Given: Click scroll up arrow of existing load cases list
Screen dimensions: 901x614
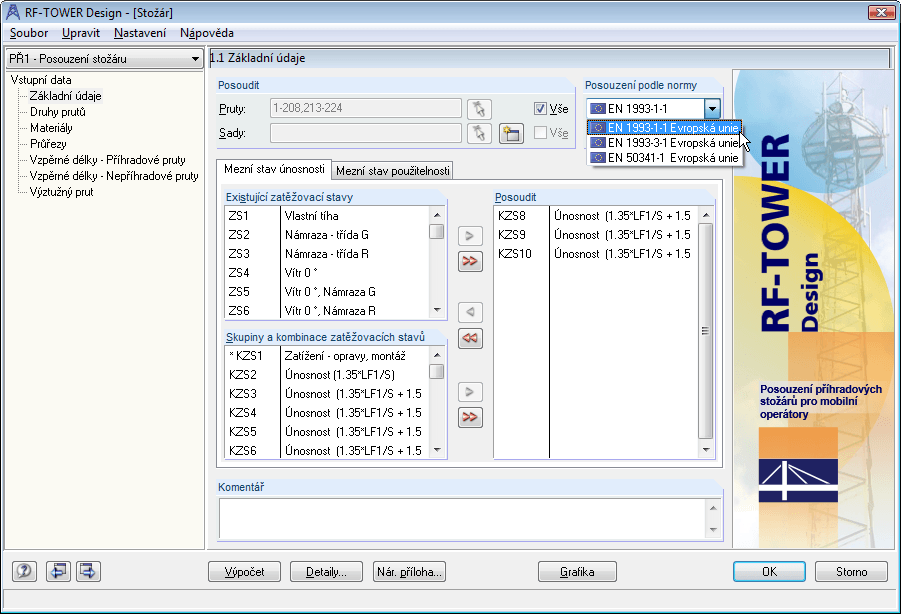Looking at the screenshot, I should coord(437,215).
